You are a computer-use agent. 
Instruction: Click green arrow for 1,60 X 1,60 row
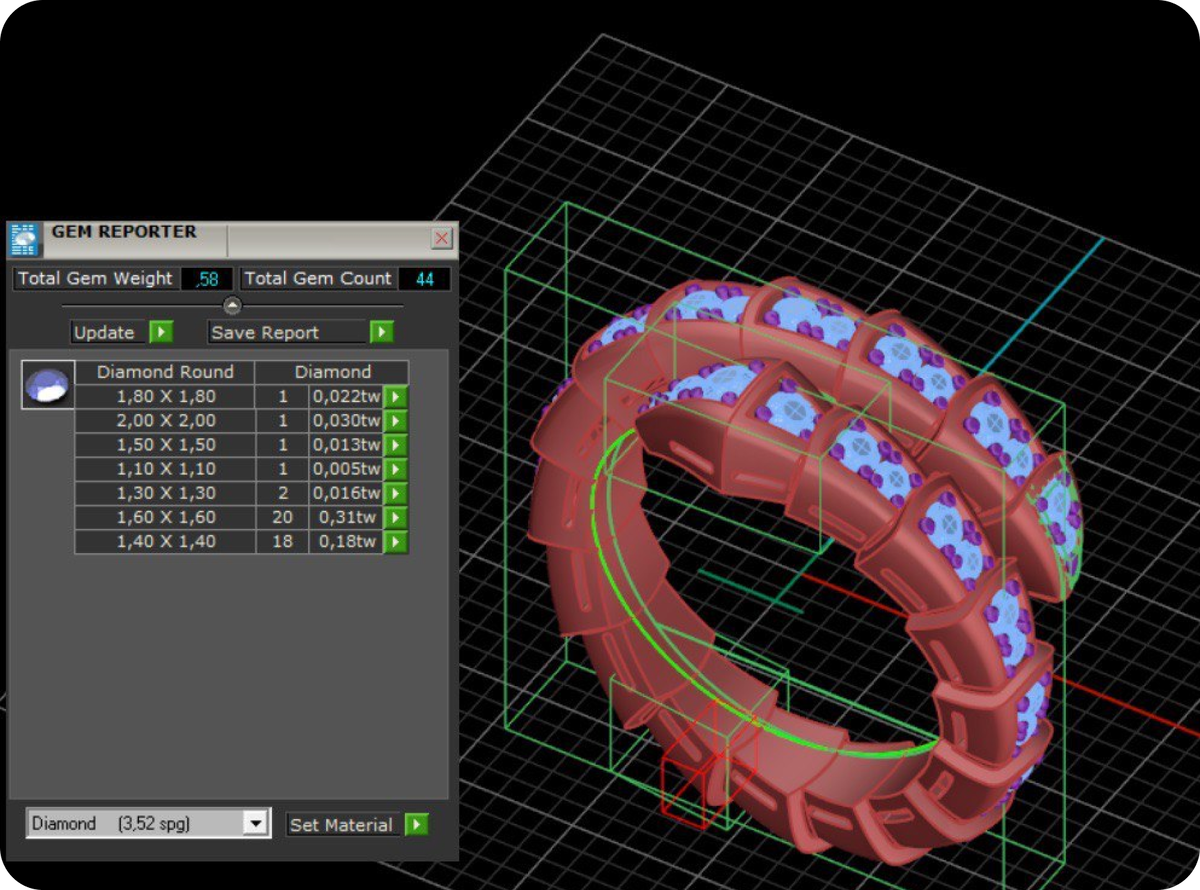coord(396,518)
